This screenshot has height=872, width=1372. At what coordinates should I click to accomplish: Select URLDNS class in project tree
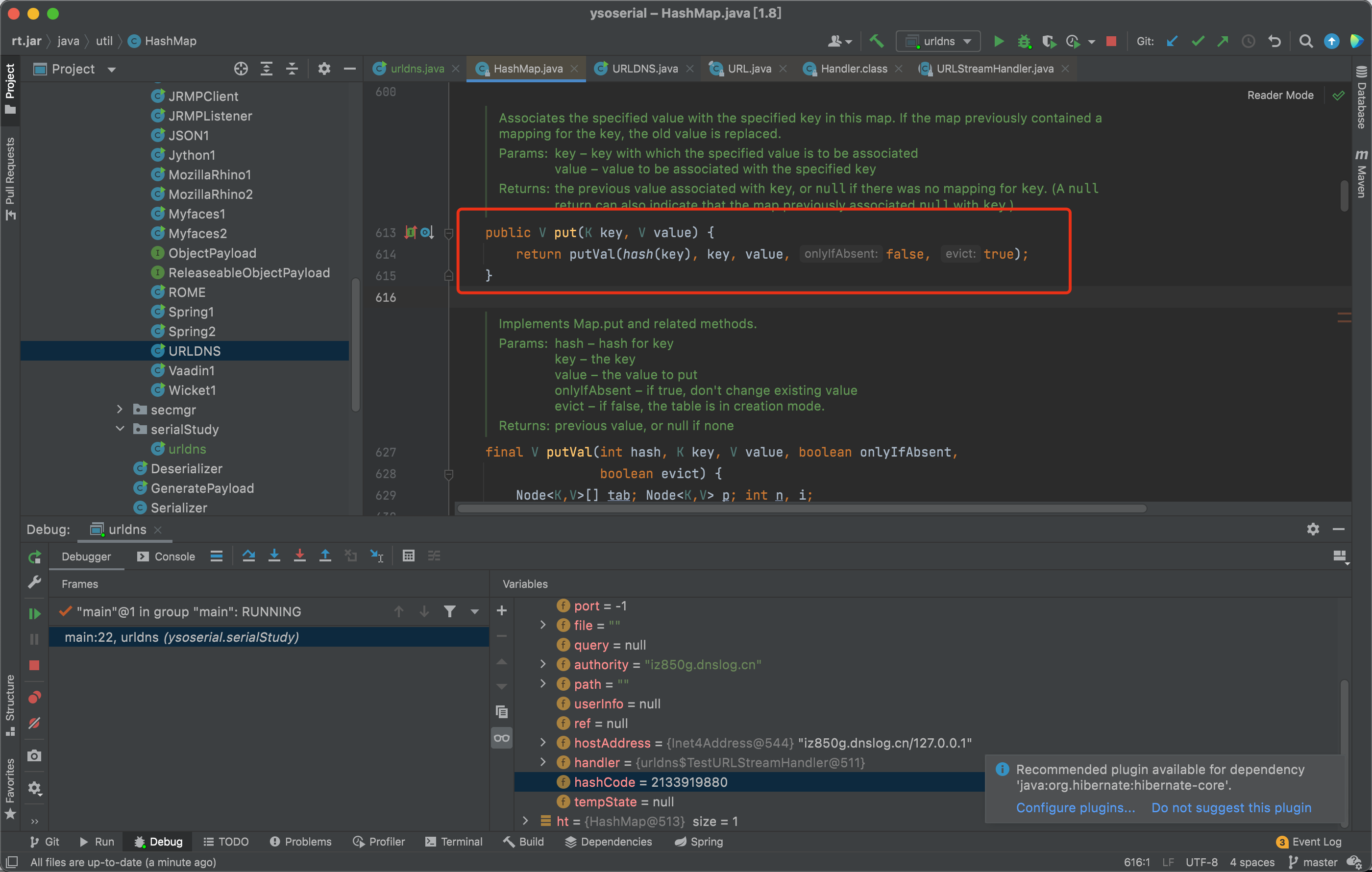185,351
